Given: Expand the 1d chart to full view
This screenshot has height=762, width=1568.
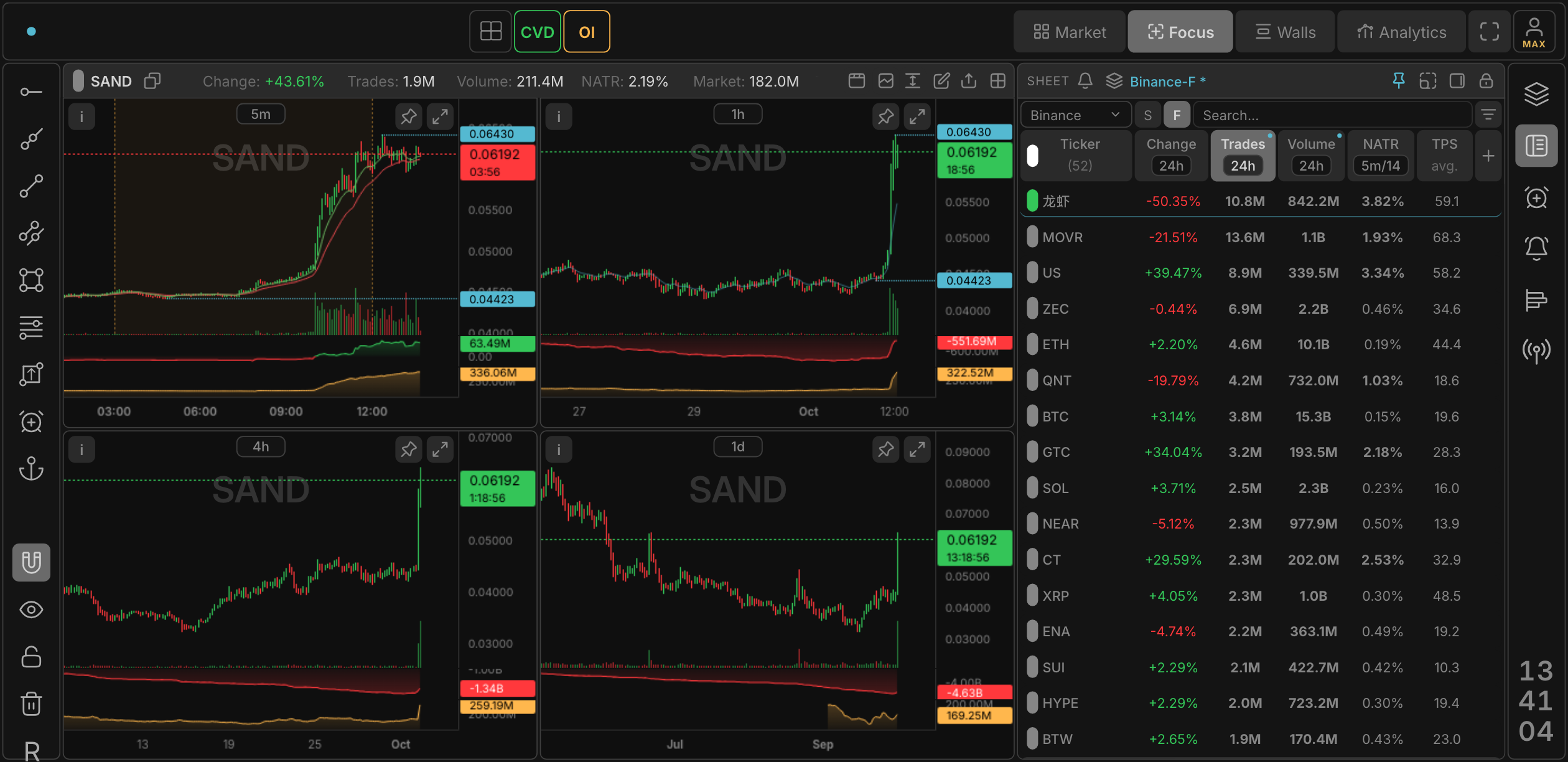Looking at the screenshot, I should coord(917,449).
